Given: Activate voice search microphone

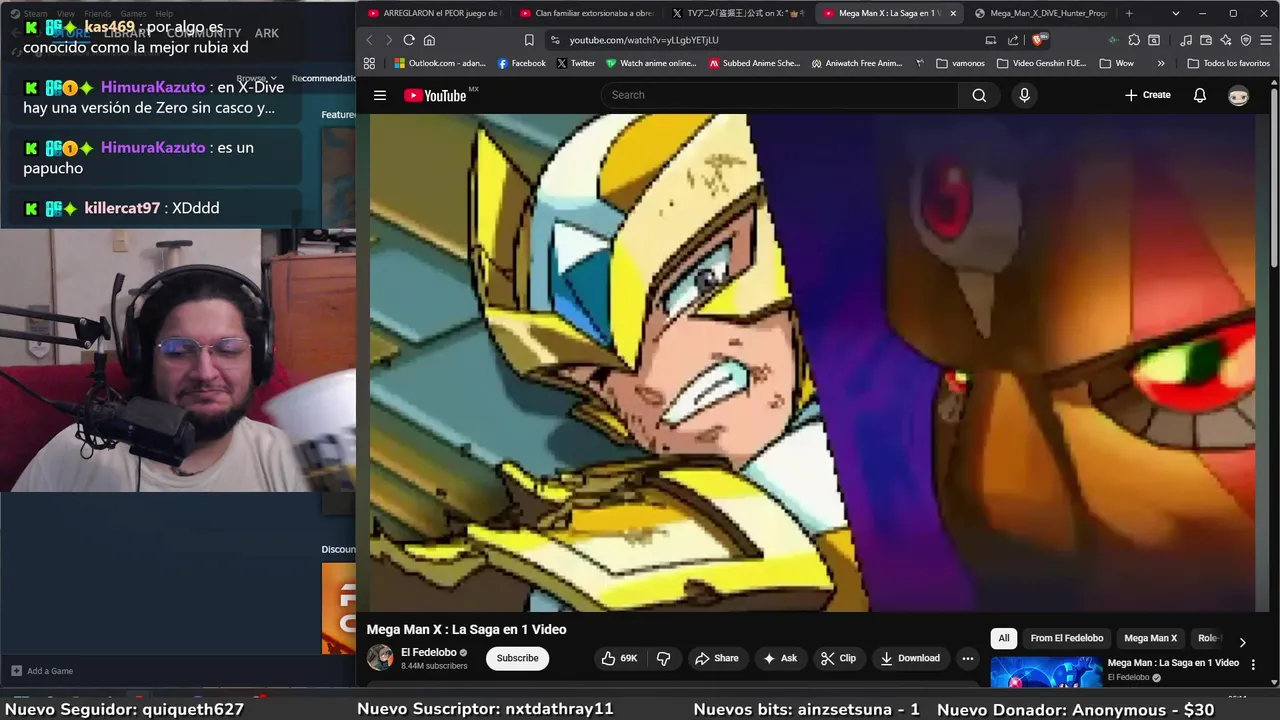Looking at the screenshot, I should 1024,95.
